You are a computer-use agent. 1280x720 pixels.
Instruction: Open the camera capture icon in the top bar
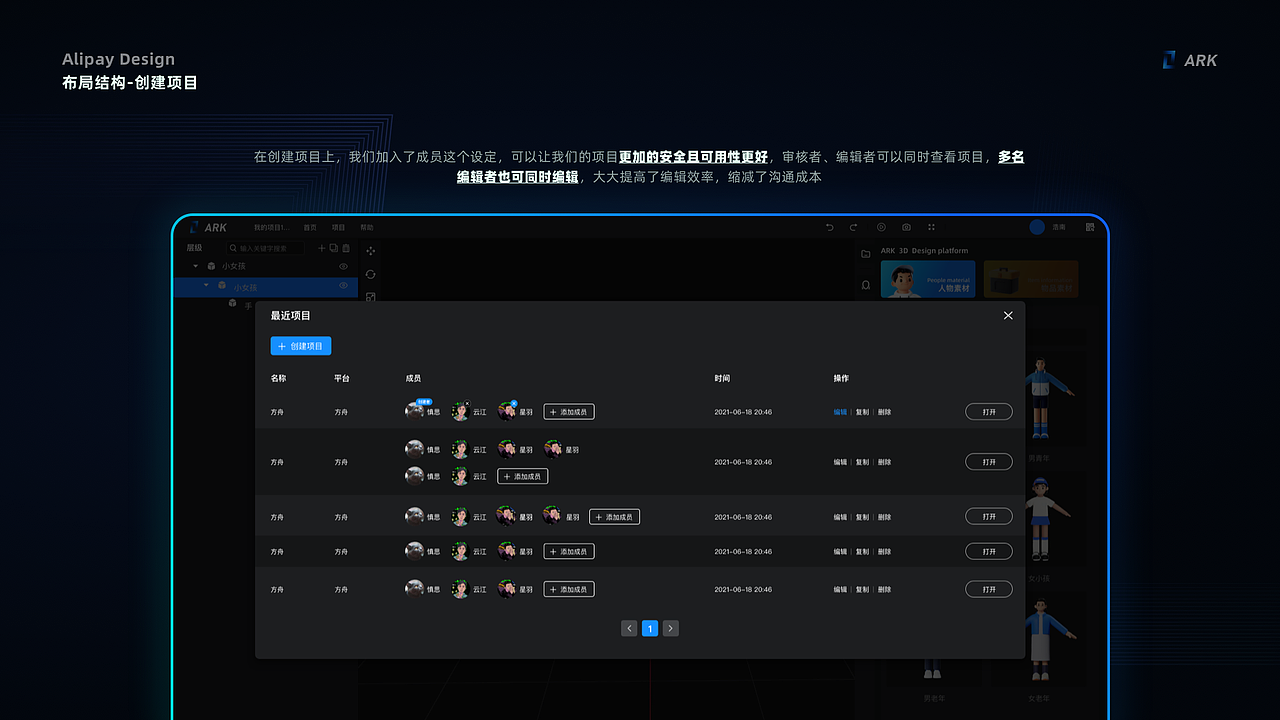(907, 227)
